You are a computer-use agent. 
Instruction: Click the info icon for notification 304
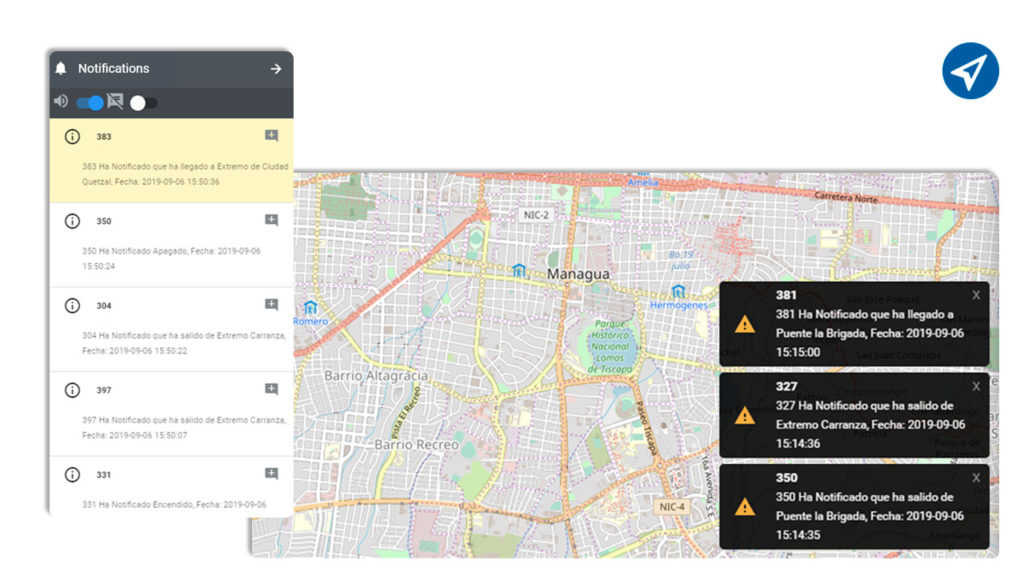tap(72, 306)
